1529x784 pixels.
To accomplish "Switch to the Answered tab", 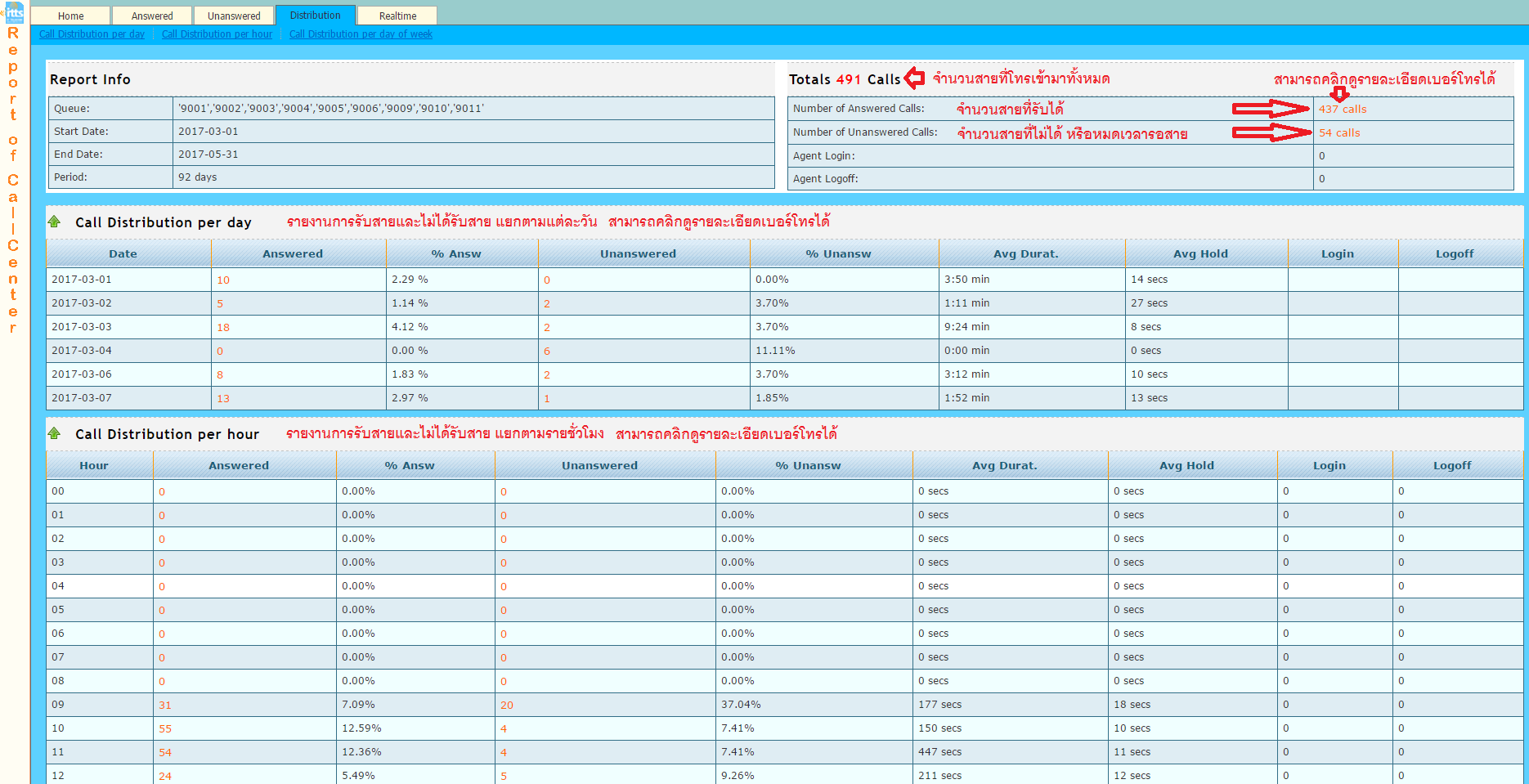I will 152,16.
